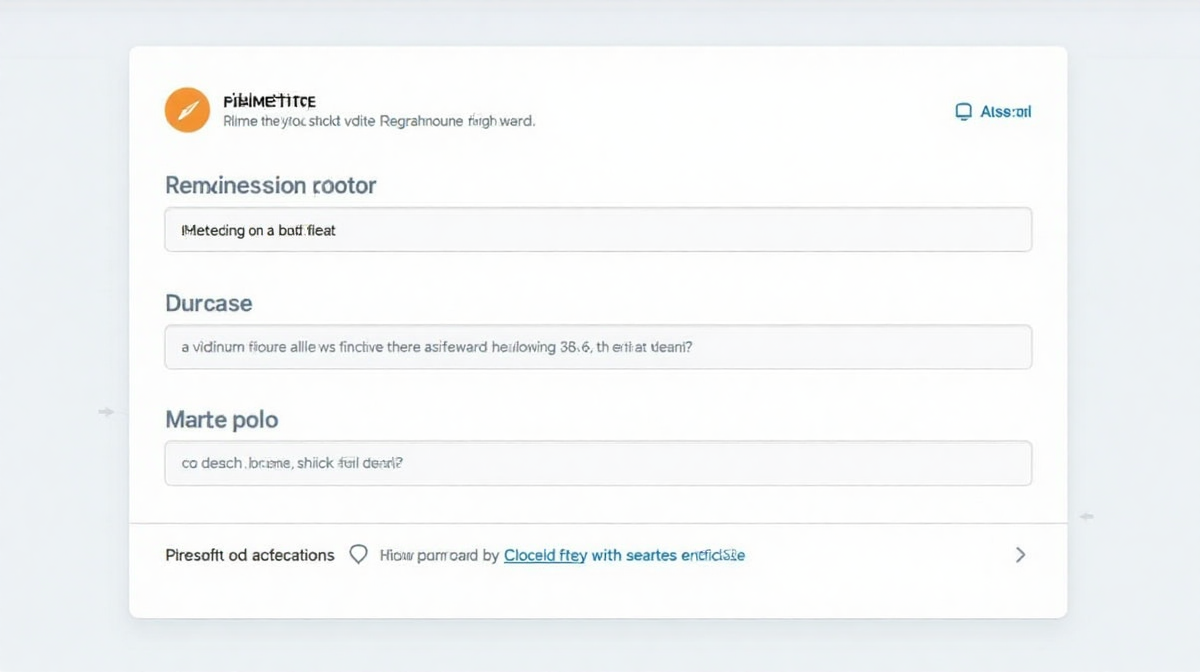Click the heart icon in the footer
1200x672 pixels.
coord(358,554)
